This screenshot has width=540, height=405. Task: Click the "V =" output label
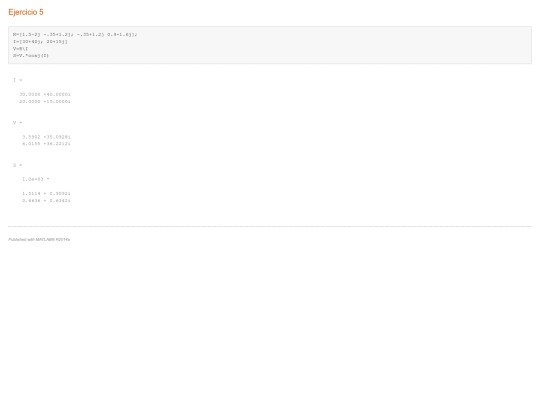[18, 123]
